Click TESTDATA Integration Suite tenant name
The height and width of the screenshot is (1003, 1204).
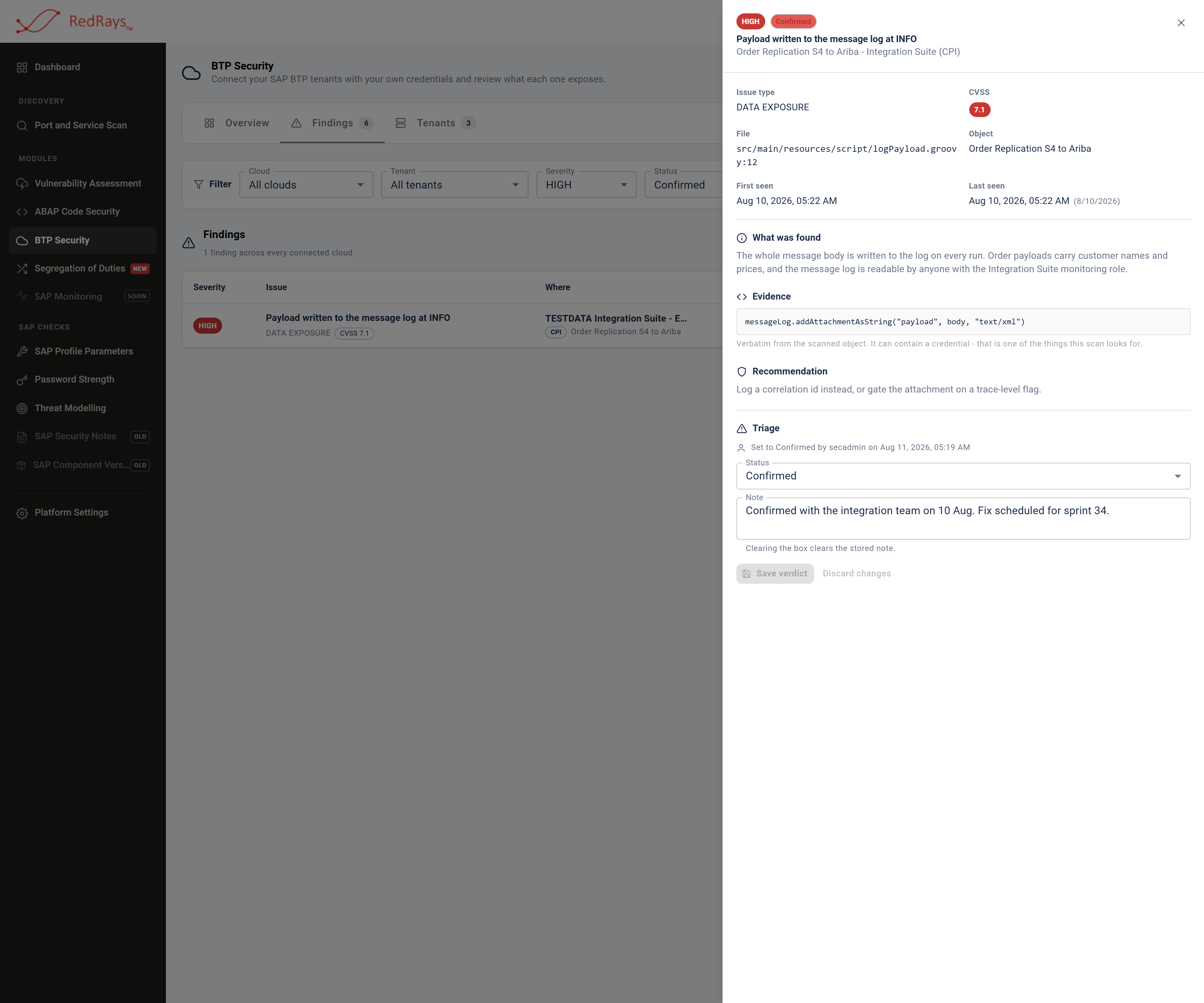pos(616,319)
